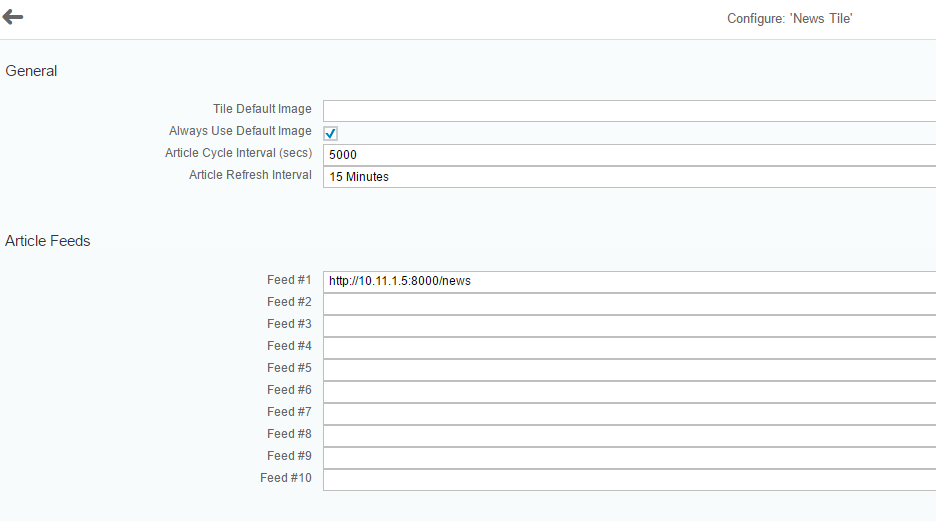Focus the Article Cycle Interval field
The image size is (936, 521).
[628, 155]
